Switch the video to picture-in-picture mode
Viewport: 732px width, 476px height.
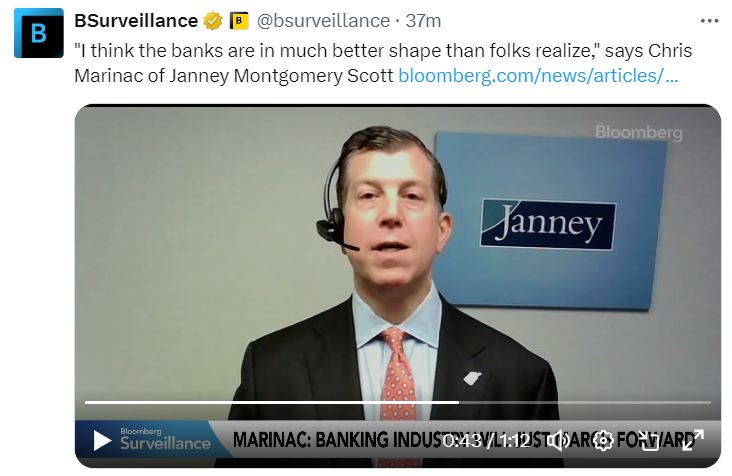[648, 440]
